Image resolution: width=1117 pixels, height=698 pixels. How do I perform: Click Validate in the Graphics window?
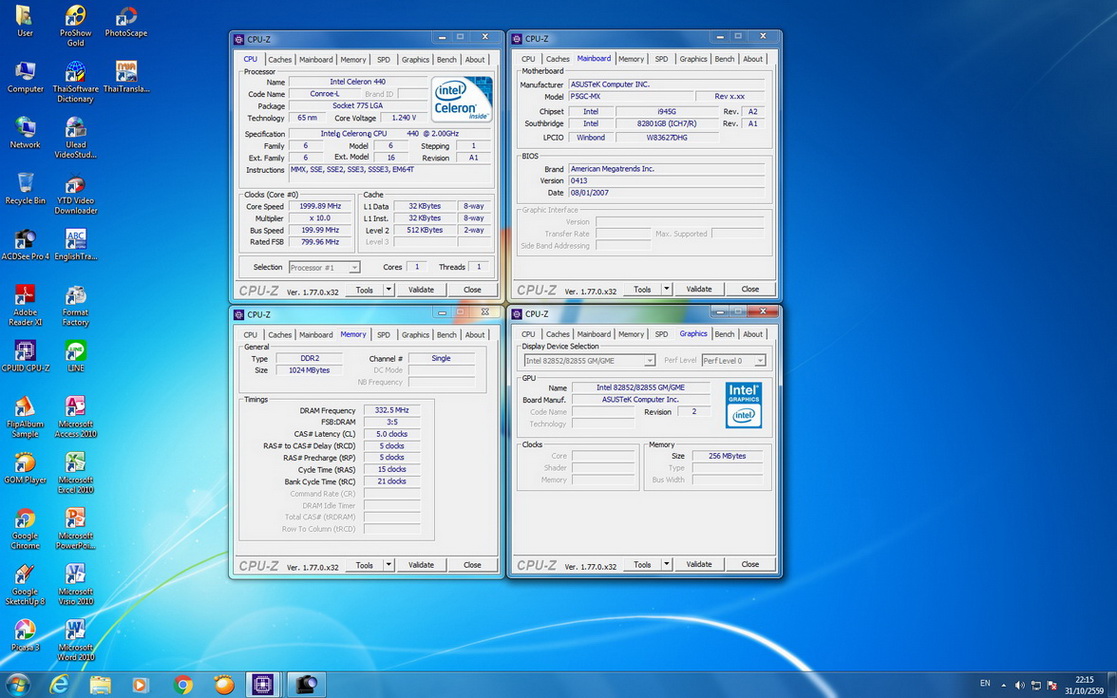tap(699, 564)
